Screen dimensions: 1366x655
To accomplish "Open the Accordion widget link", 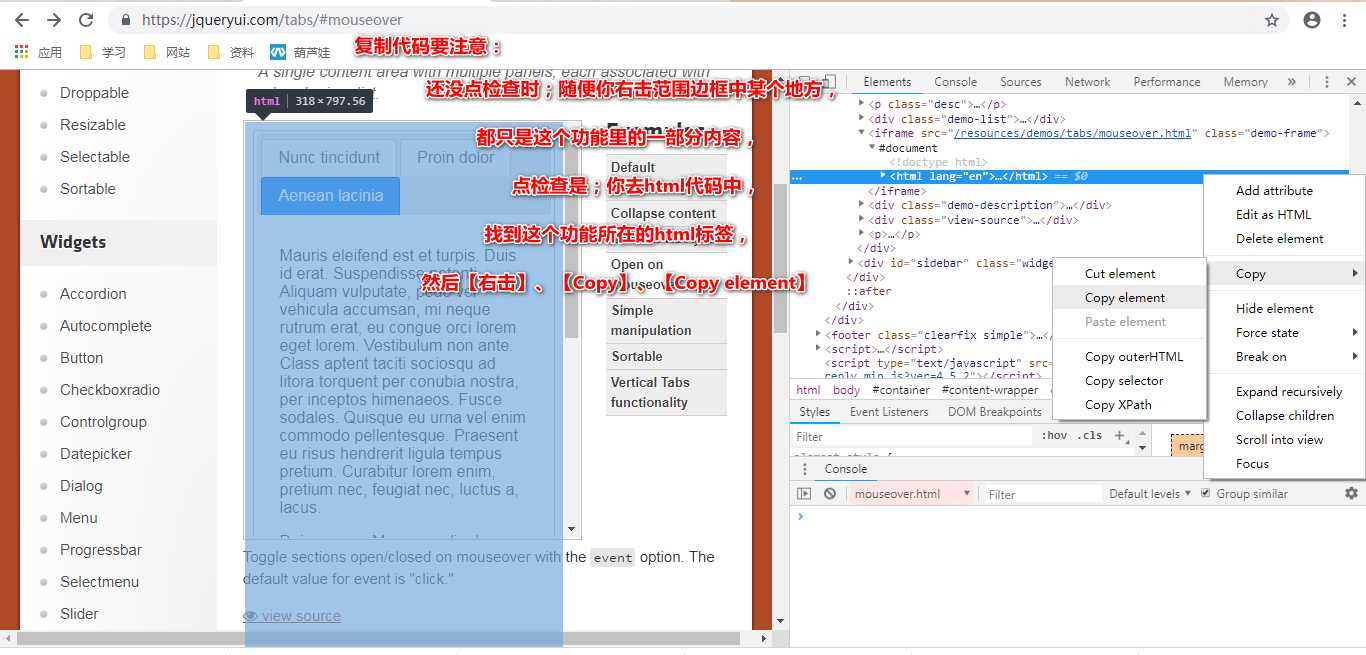I will click(x=93, y=294).
